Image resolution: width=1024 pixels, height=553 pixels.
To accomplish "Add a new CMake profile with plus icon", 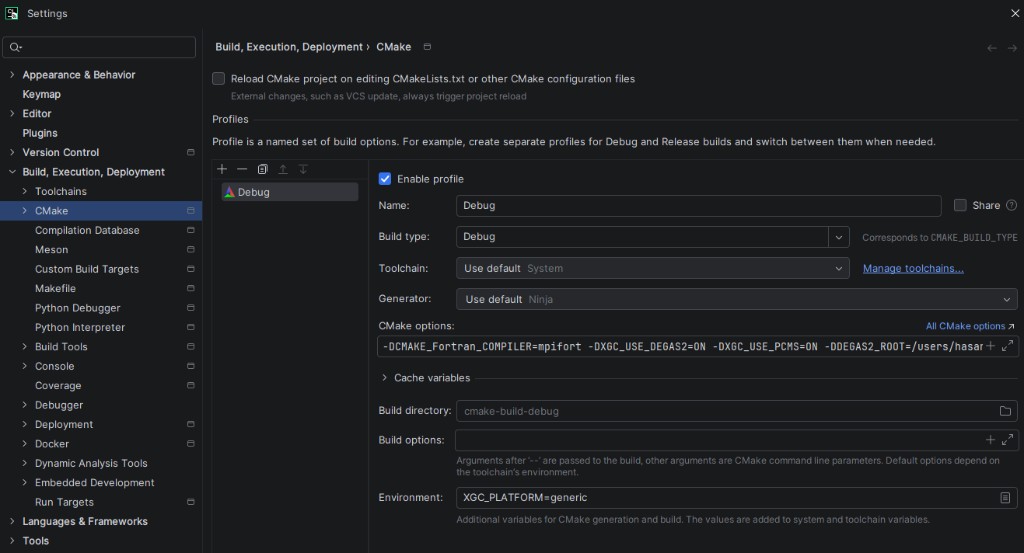I will click(x=222, y=169).
